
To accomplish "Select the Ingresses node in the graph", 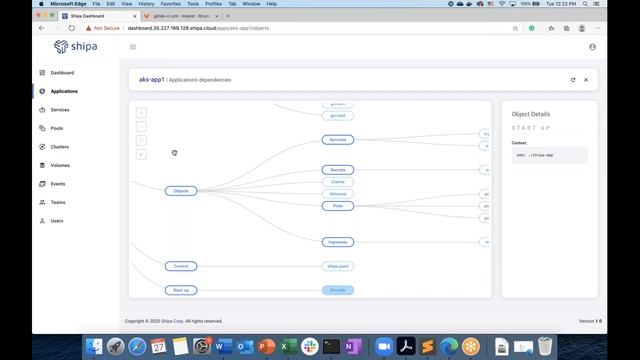I will [338, 242].
